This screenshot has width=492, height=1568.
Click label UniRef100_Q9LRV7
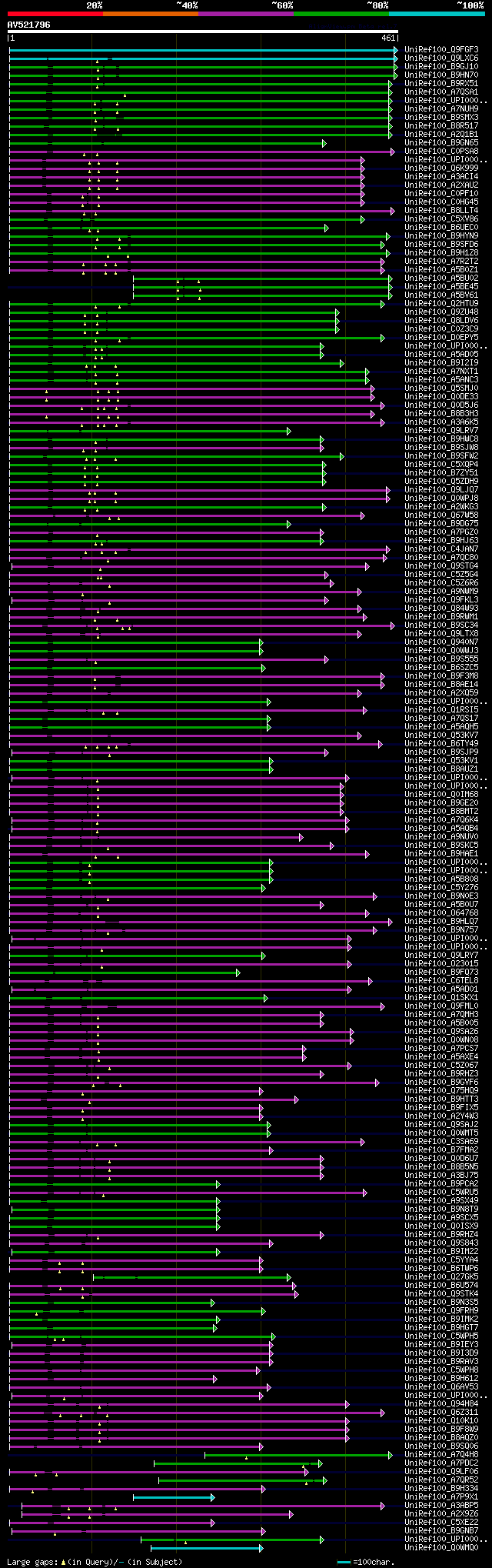tap(441, 431)
